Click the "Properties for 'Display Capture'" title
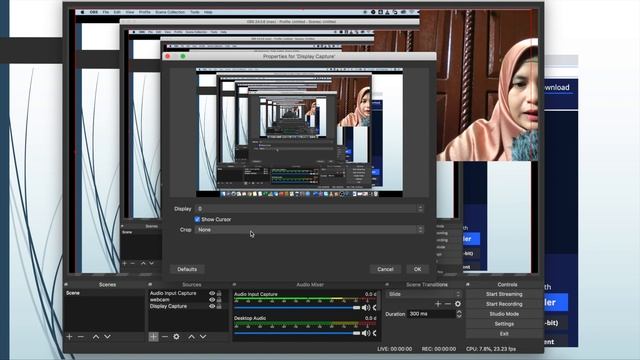 pyautogui.click(x=299, y=56)
